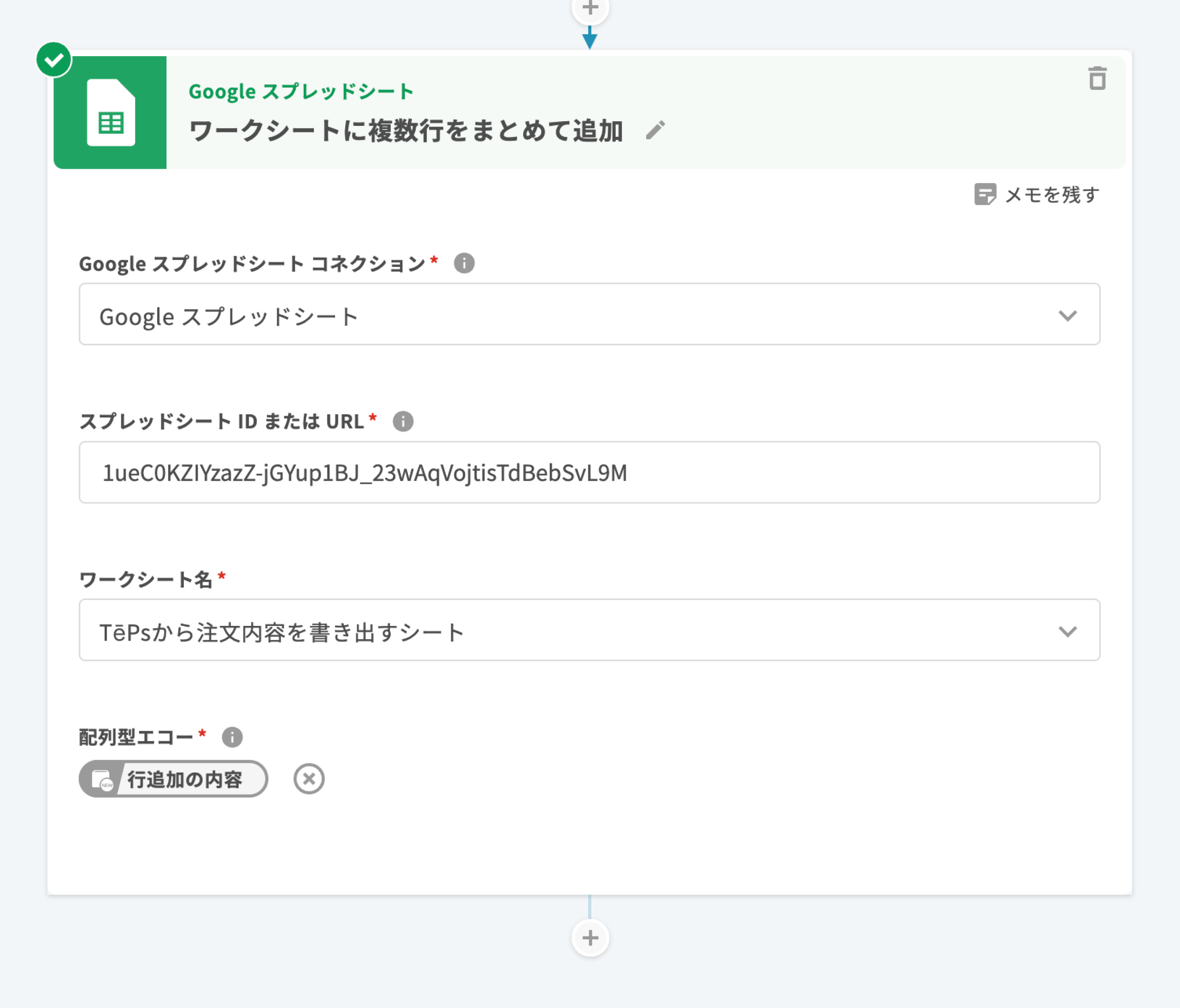Remove the 行追加の内容 echo with X button
This screenshot has height=1008, width=1180.
[309, 778]
